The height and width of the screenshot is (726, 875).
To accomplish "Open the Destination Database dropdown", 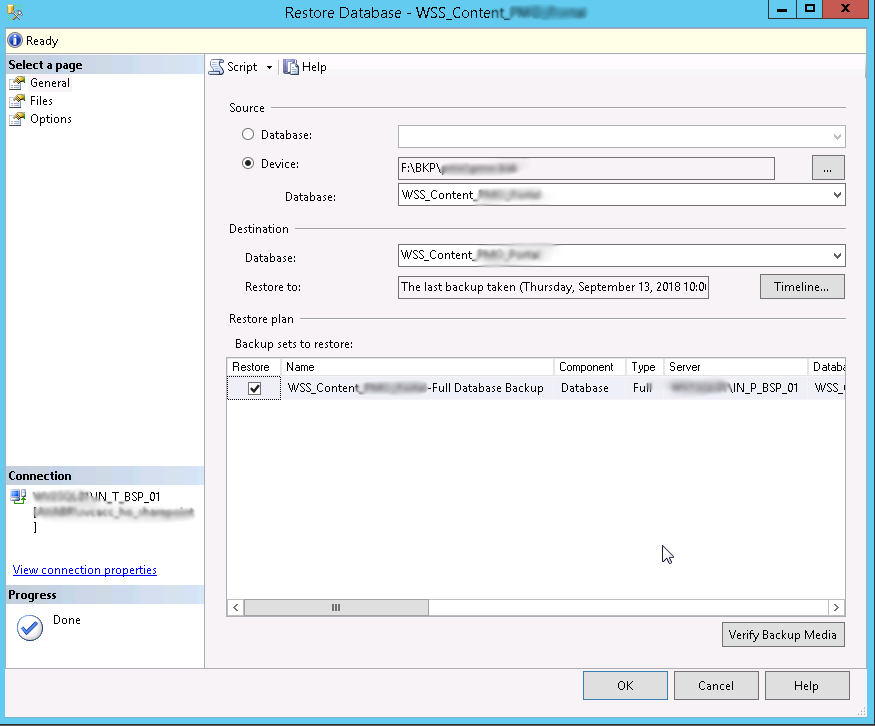I will (x=836, y=256).
